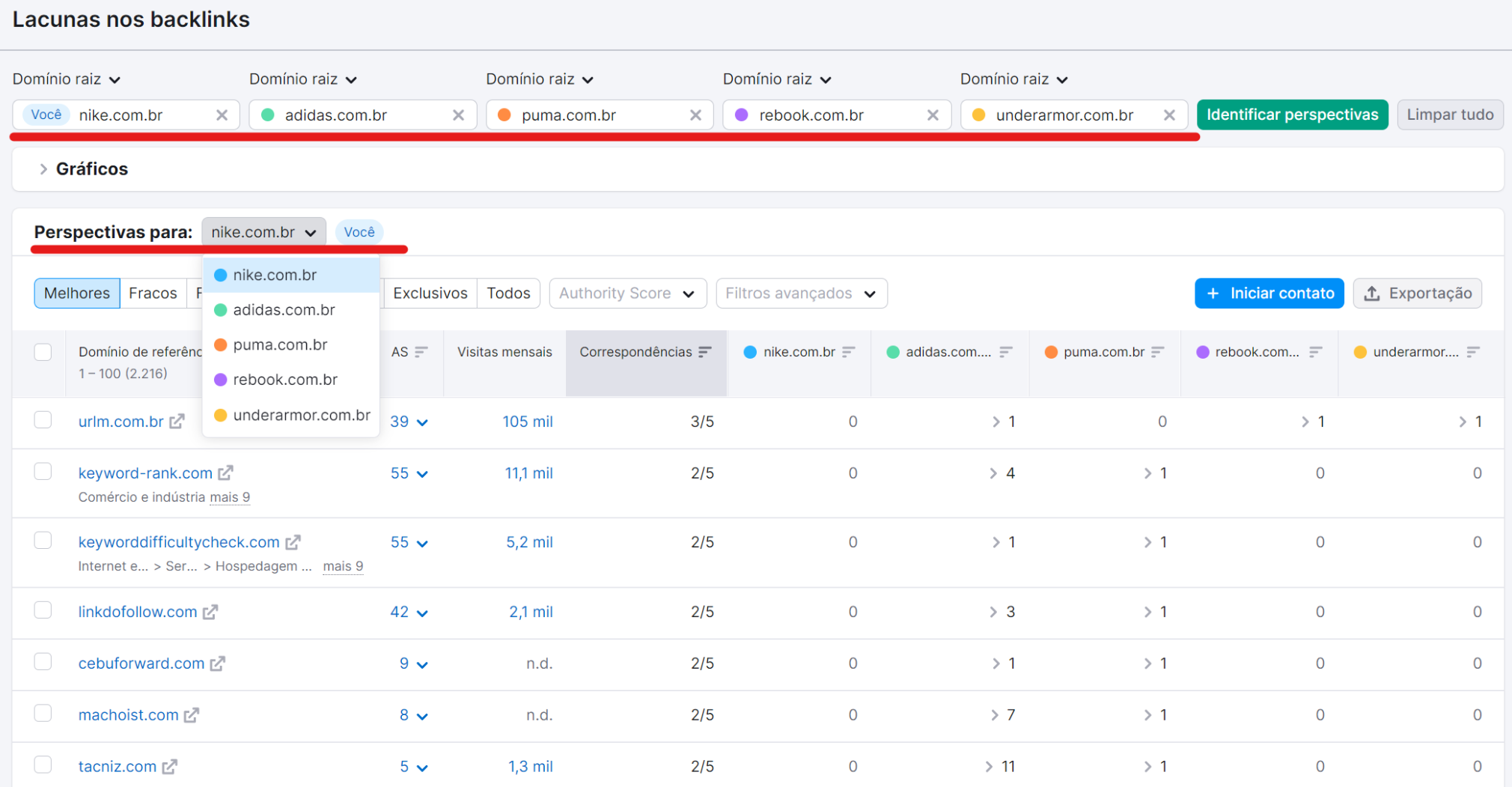1512x787 pixels.
Task: Switch to the Fracos tab
Action: (x=153, y=294)
